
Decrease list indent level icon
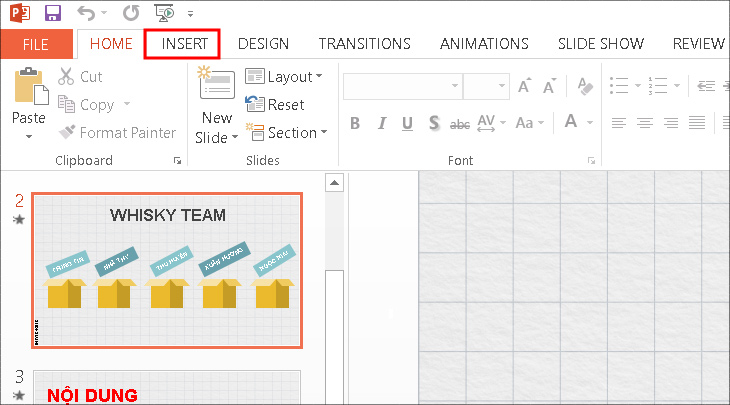point(706,86)
